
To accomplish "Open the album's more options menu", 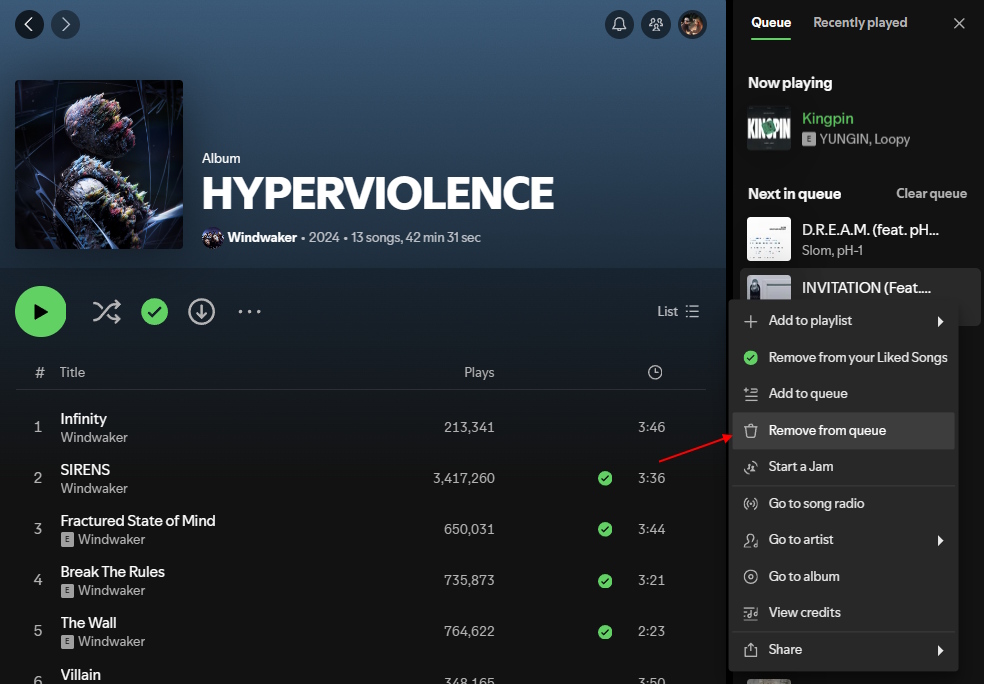I will pyautogui.click(x=248, y=311).
